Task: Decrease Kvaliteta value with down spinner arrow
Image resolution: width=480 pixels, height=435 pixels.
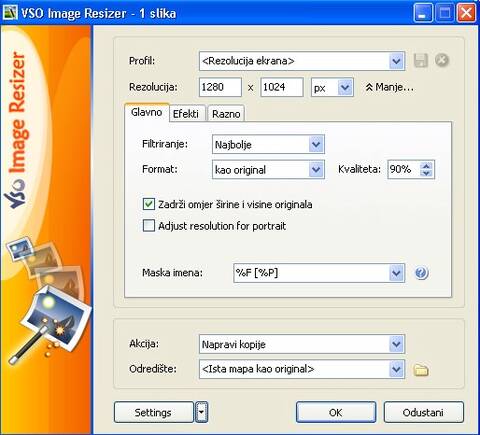Action: click(426, 173)
